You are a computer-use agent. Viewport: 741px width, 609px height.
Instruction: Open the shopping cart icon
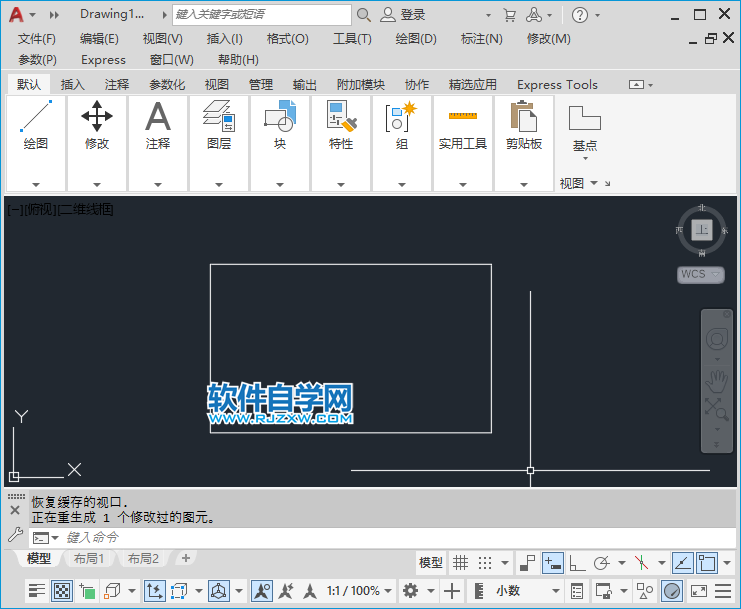[509, 15]
